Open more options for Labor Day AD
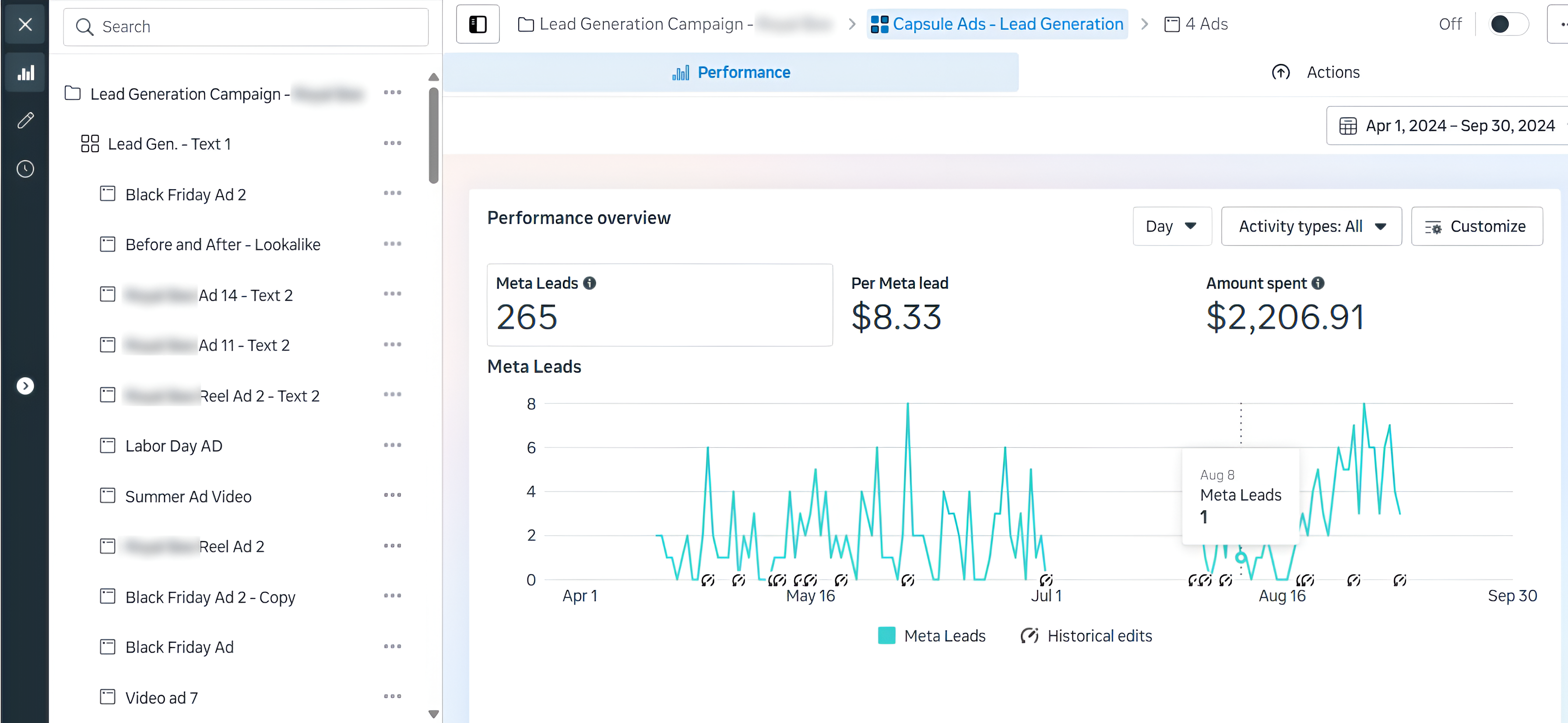Screen dimensions: 1568x723 click(393, 446)
